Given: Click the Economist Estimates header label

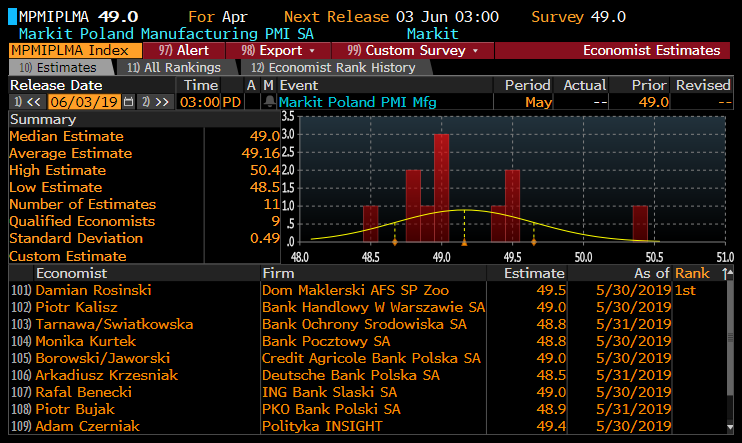Looking at the screenshot, I should (x=651, y=51).
